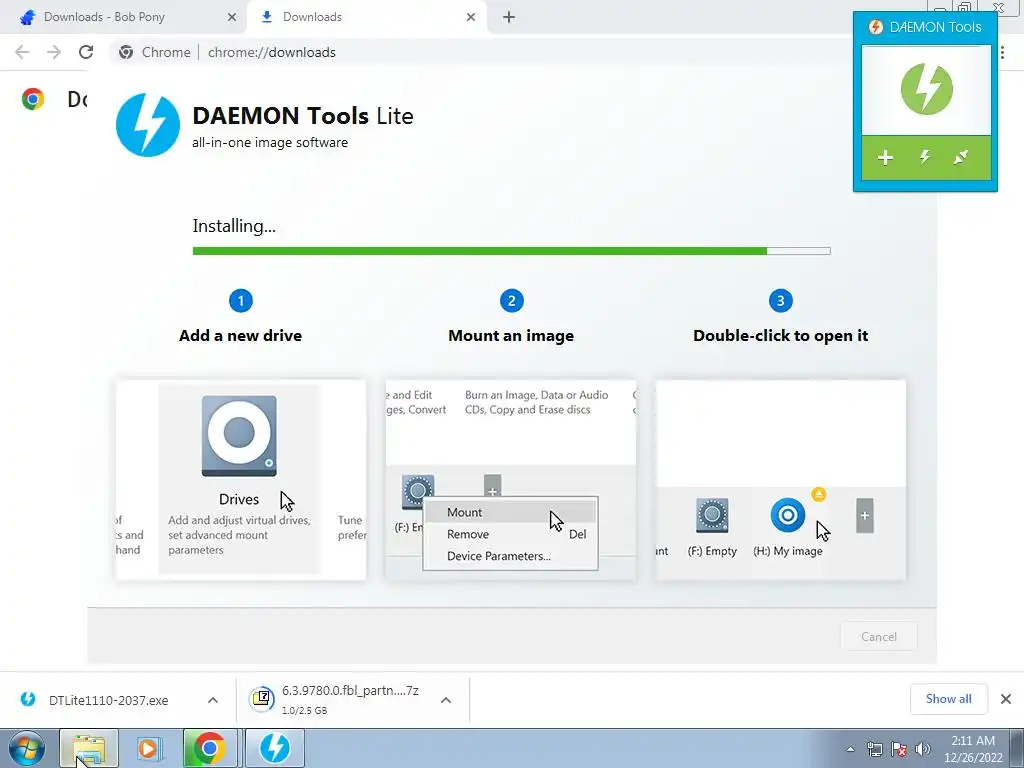Close the downloads bar
1024x768 pixels.
point(1006,699)
